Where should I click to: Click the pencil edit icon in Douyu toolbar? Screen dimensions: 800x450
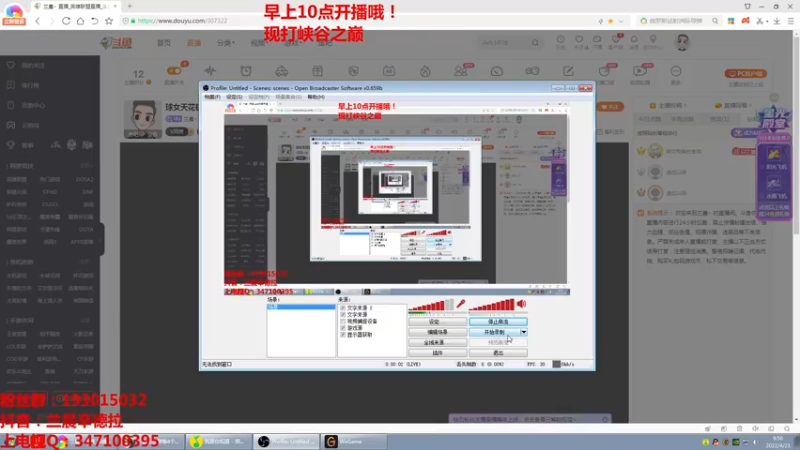pyautogui.click(x=568, y=71)
